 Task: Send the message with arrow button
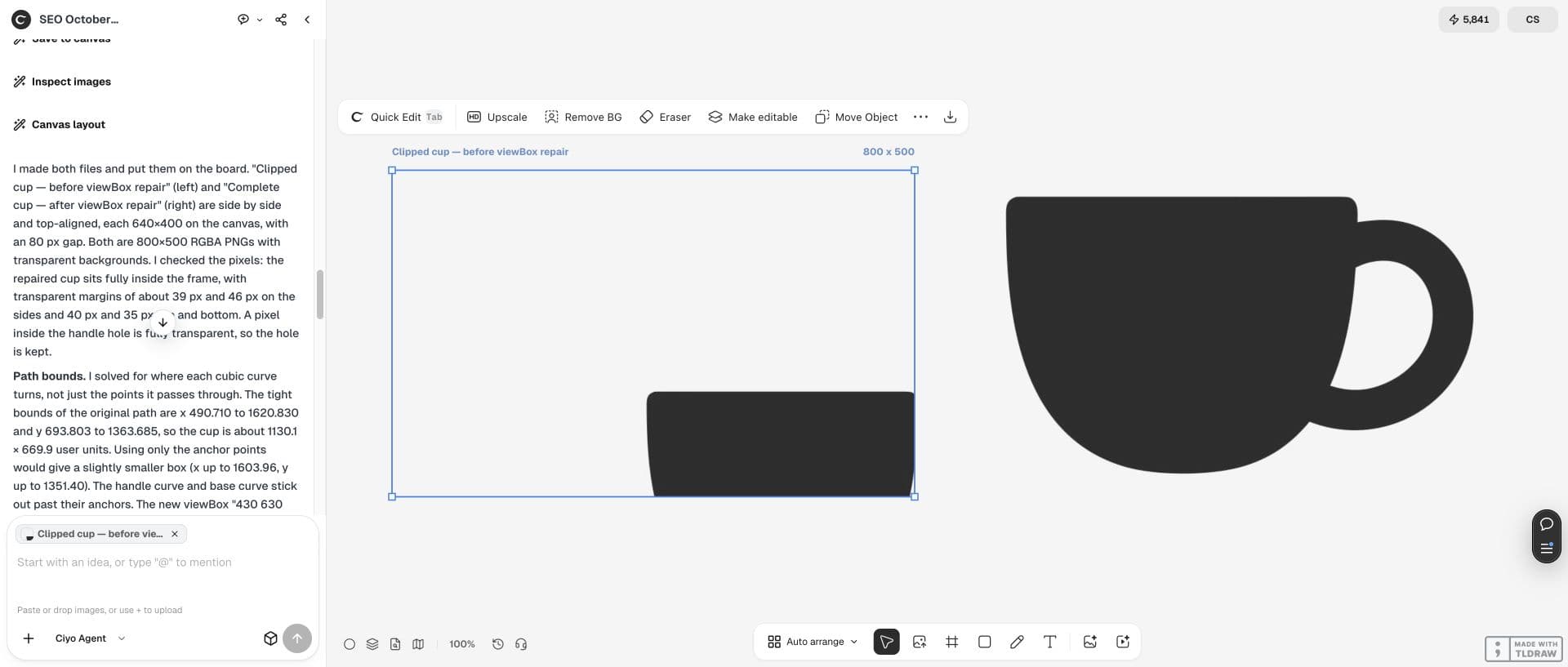[297, 638]
